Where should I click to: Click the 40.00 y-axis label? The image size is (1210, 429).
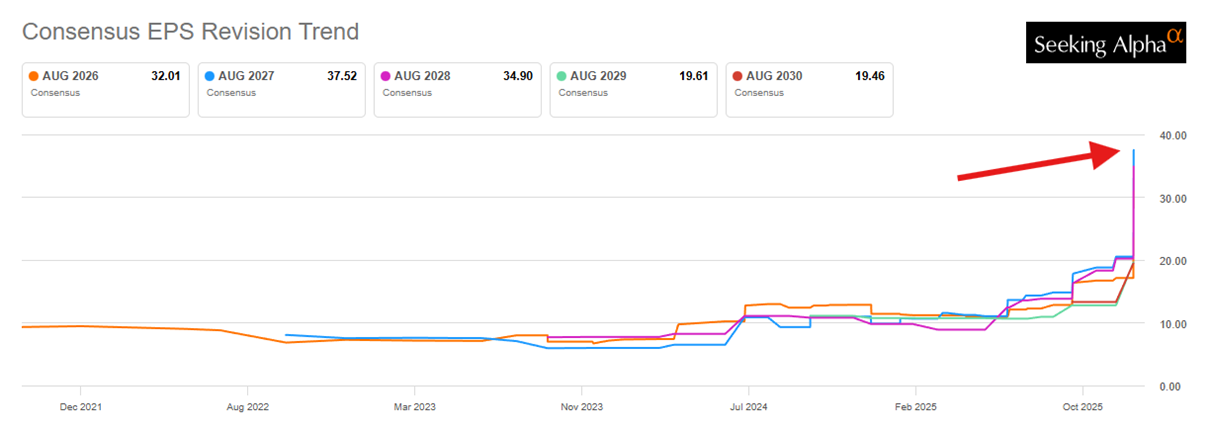[x=1171, y=135]
